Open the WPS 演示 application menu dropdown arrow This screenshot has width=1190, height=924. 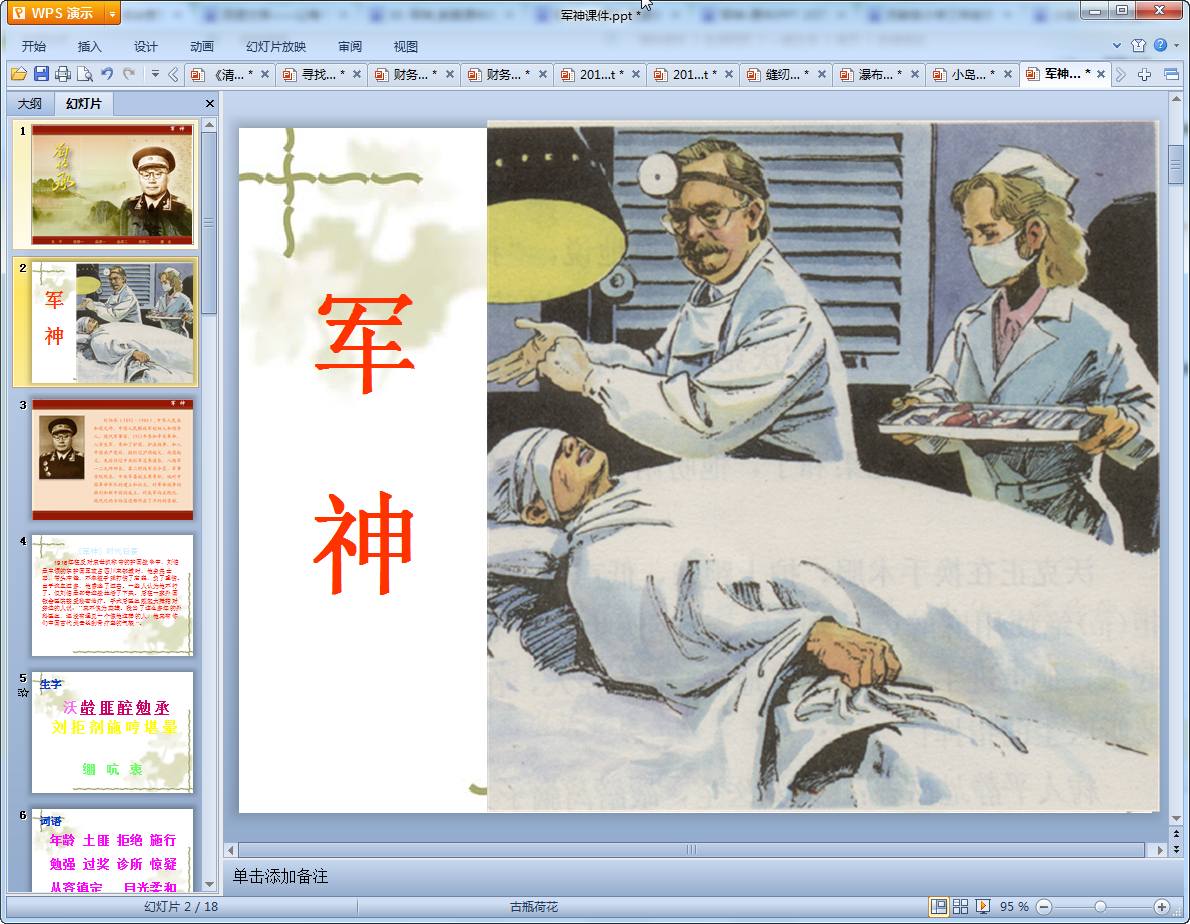click(x=112, y=14)
